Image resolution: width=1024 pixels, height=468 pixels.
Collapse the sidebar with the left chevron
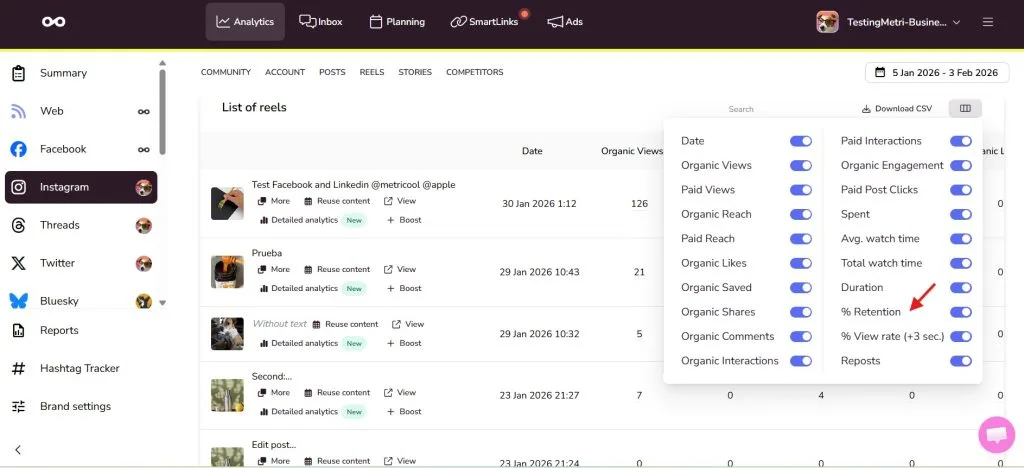coord(18,450)
